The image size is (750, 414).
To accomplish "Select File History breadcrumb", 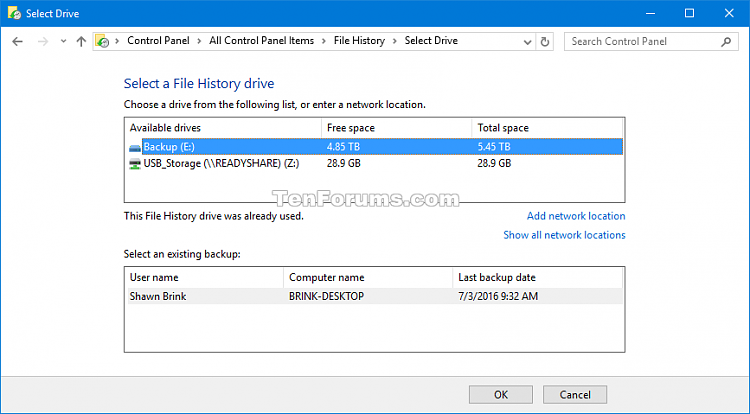I will (x=359, y=41).
